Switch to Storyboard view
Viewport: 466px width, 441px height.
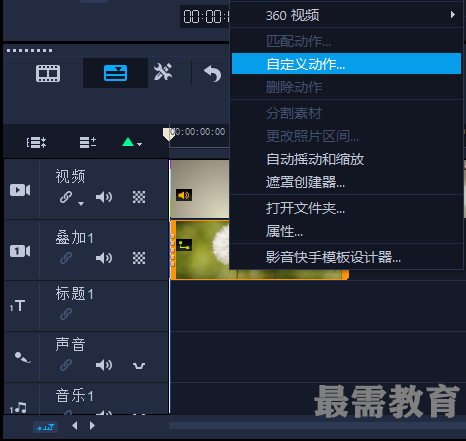(48, 73)
